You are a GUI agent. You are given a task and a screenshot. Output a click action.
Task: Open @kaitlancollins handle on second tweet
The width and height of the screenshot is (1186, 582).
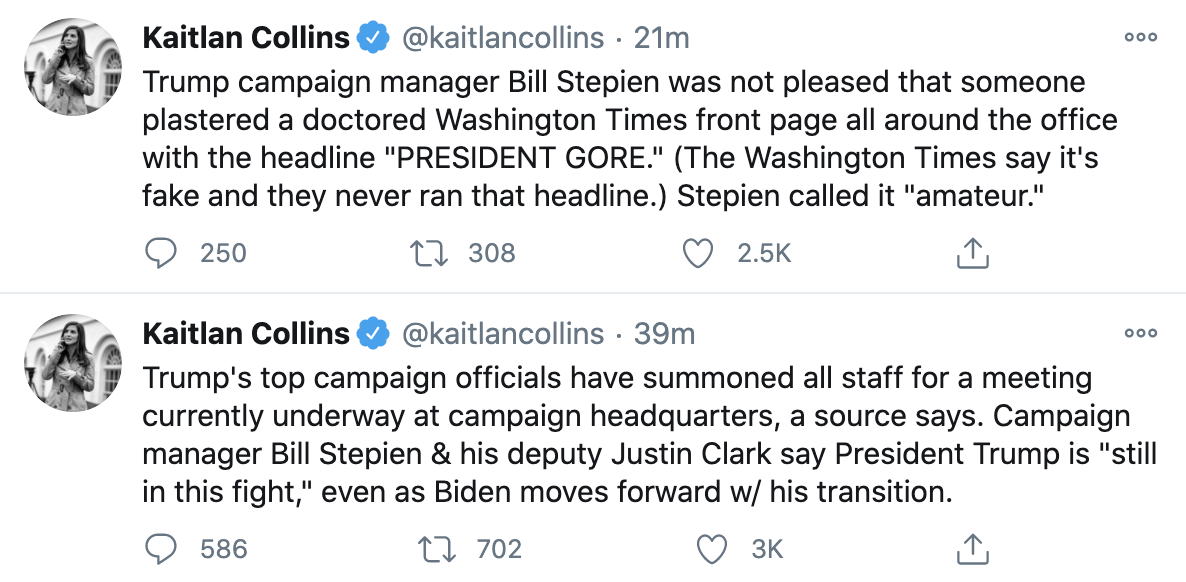pyautogui.click(x=503, y=333)
